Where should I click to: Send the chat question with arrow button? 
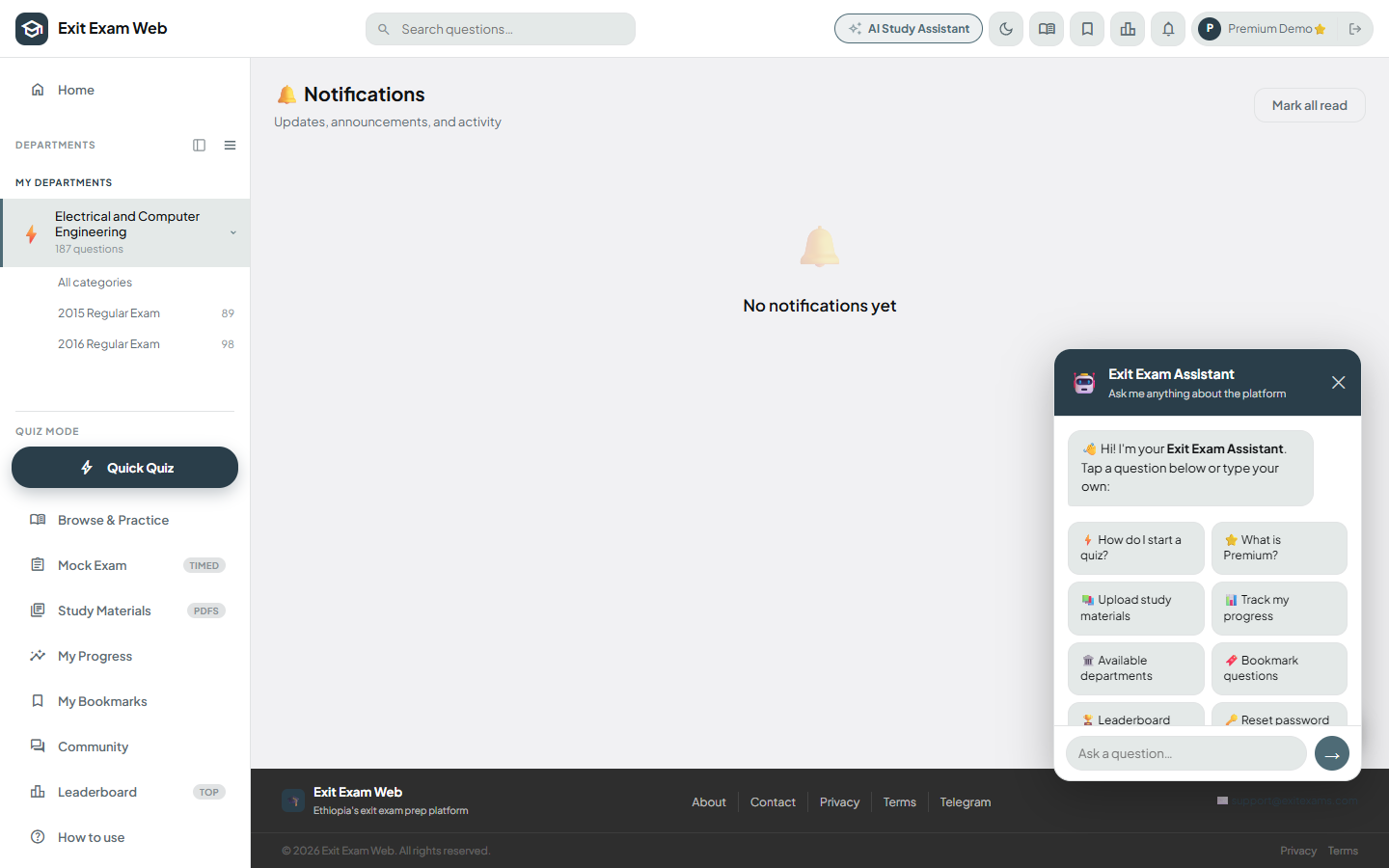[1331, 753]
